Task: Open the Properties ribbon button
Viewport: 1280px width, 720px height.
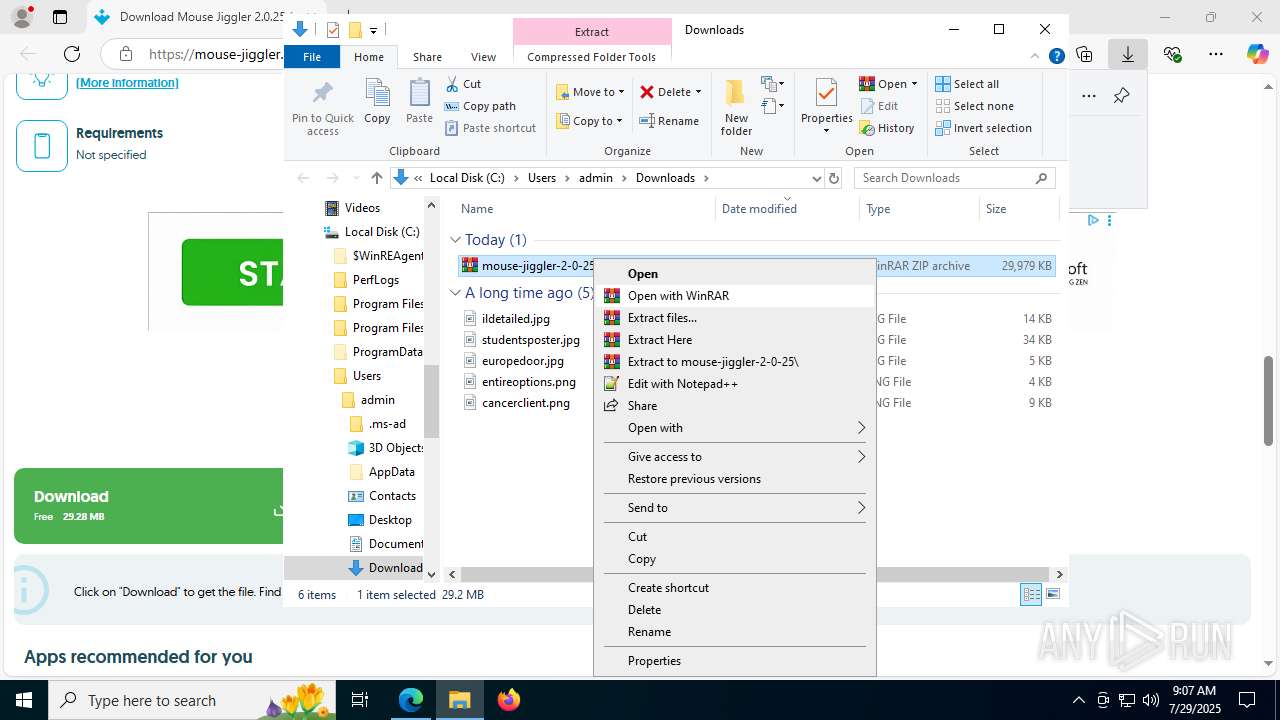Action: point(826,106)
